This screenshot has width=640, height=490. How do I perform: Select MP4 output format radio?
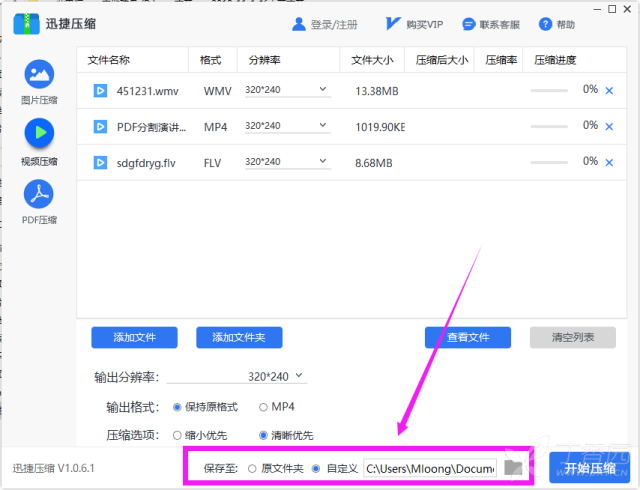click(263, 408)
